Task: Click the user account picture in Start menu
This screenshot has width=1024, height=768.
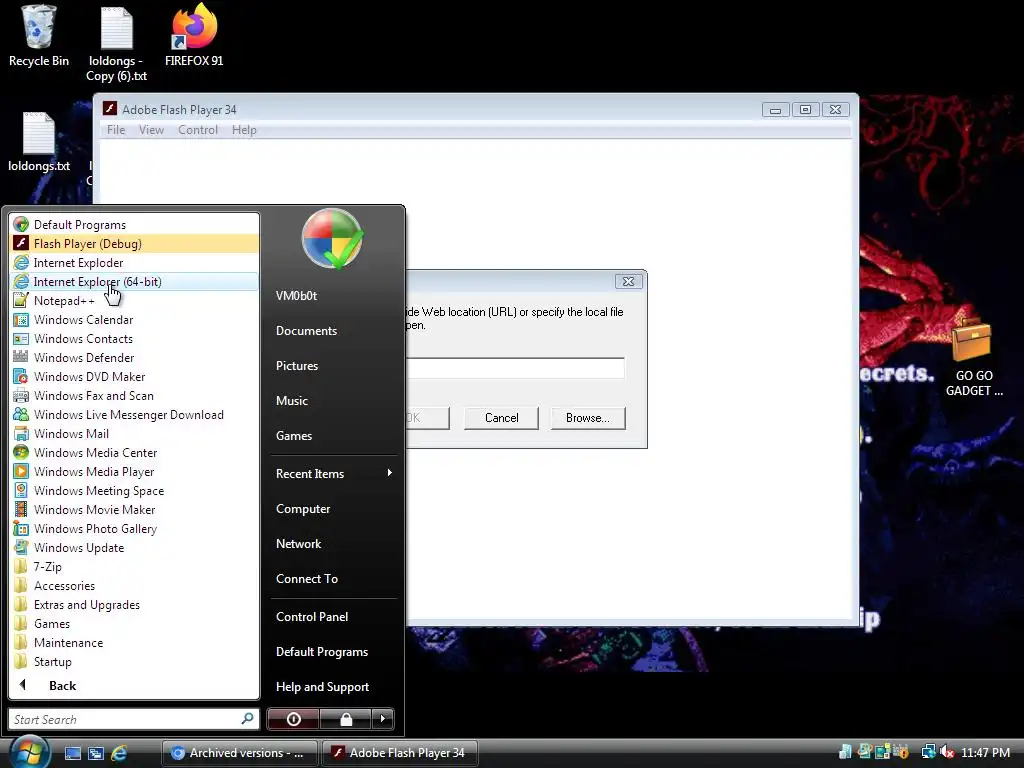Action: coord(332,238)
